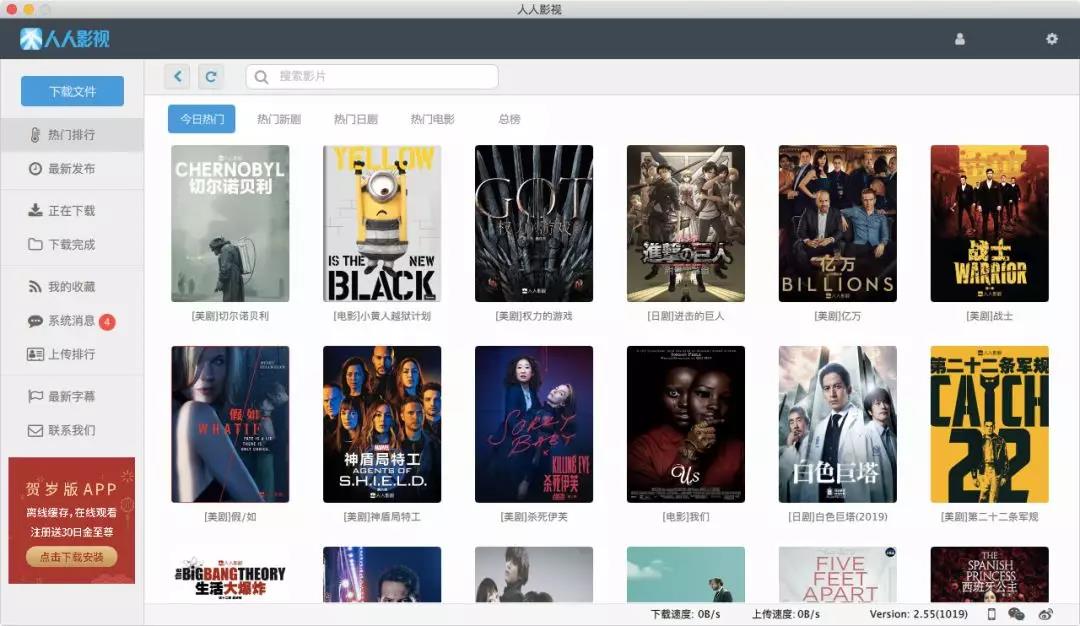Image resolution: width=1080 pixels, height=626 pixels.
Task: Open the Yellow Is the New Black poster
Action: (382, 223)
